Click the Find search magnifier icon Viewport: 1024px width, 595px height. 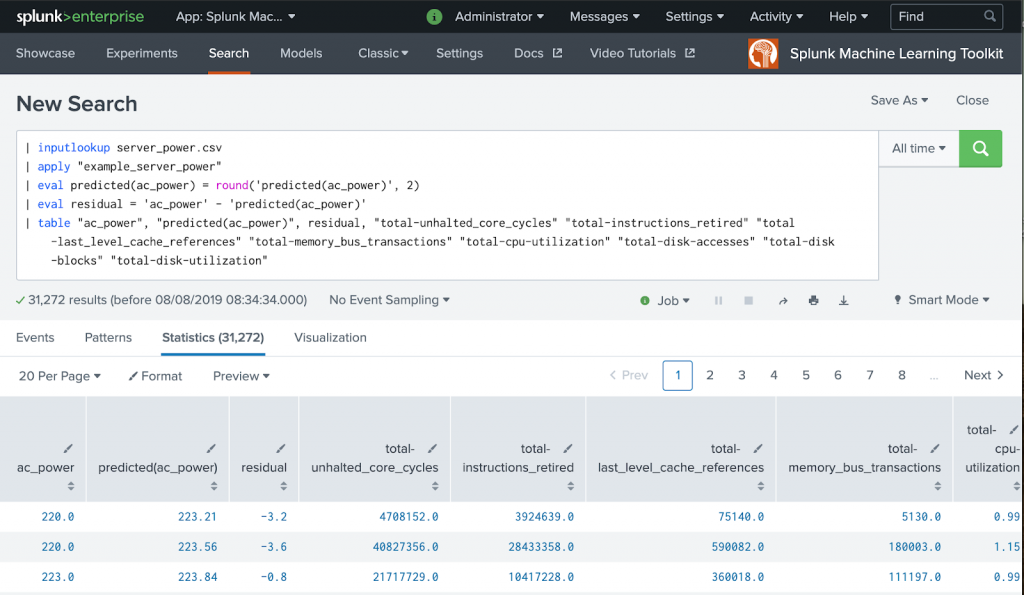coord(990,16)
